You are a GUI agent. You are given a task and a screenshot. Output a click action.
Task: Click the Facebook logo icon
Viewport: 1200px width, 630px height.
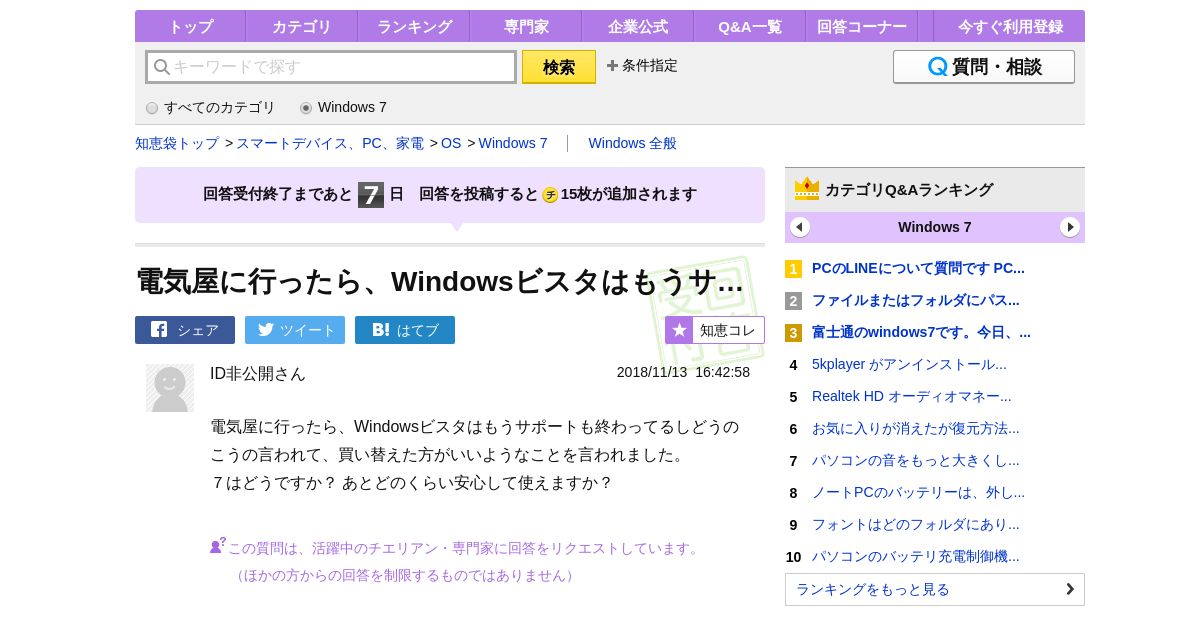(x=159, y=329)
